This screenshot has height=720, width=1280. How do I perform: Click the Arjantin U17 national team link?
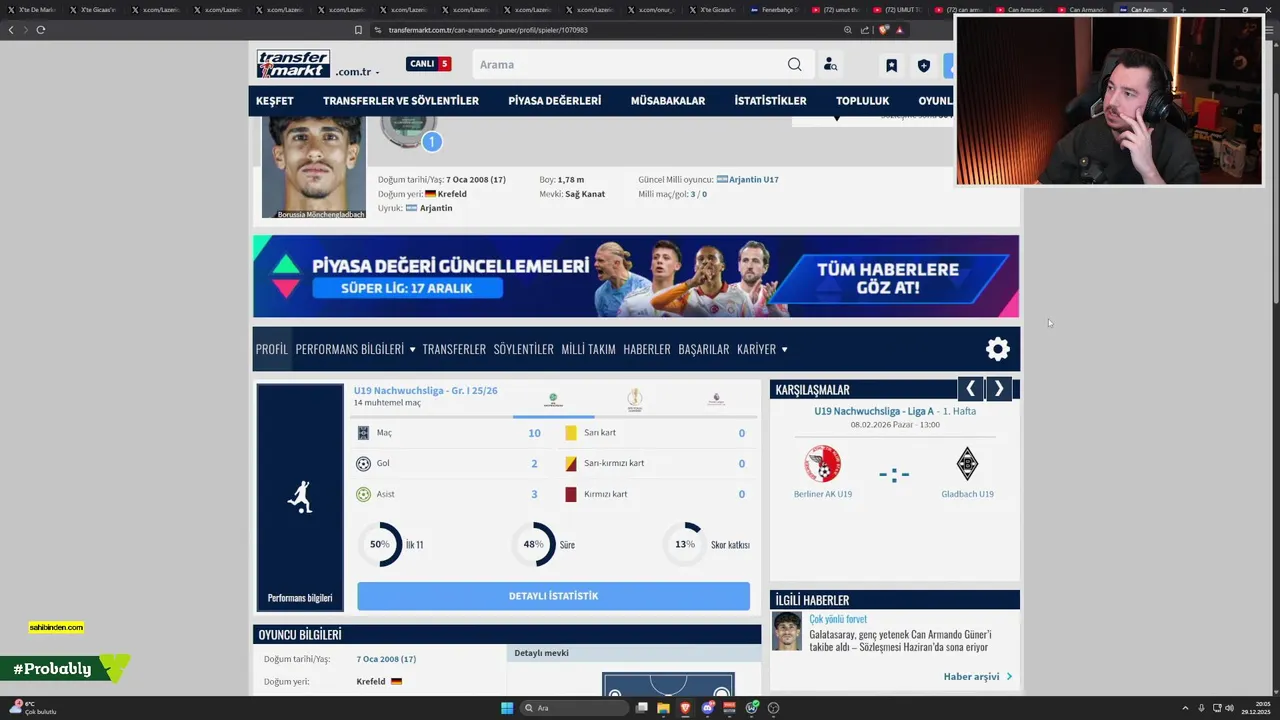click(754, 180)
